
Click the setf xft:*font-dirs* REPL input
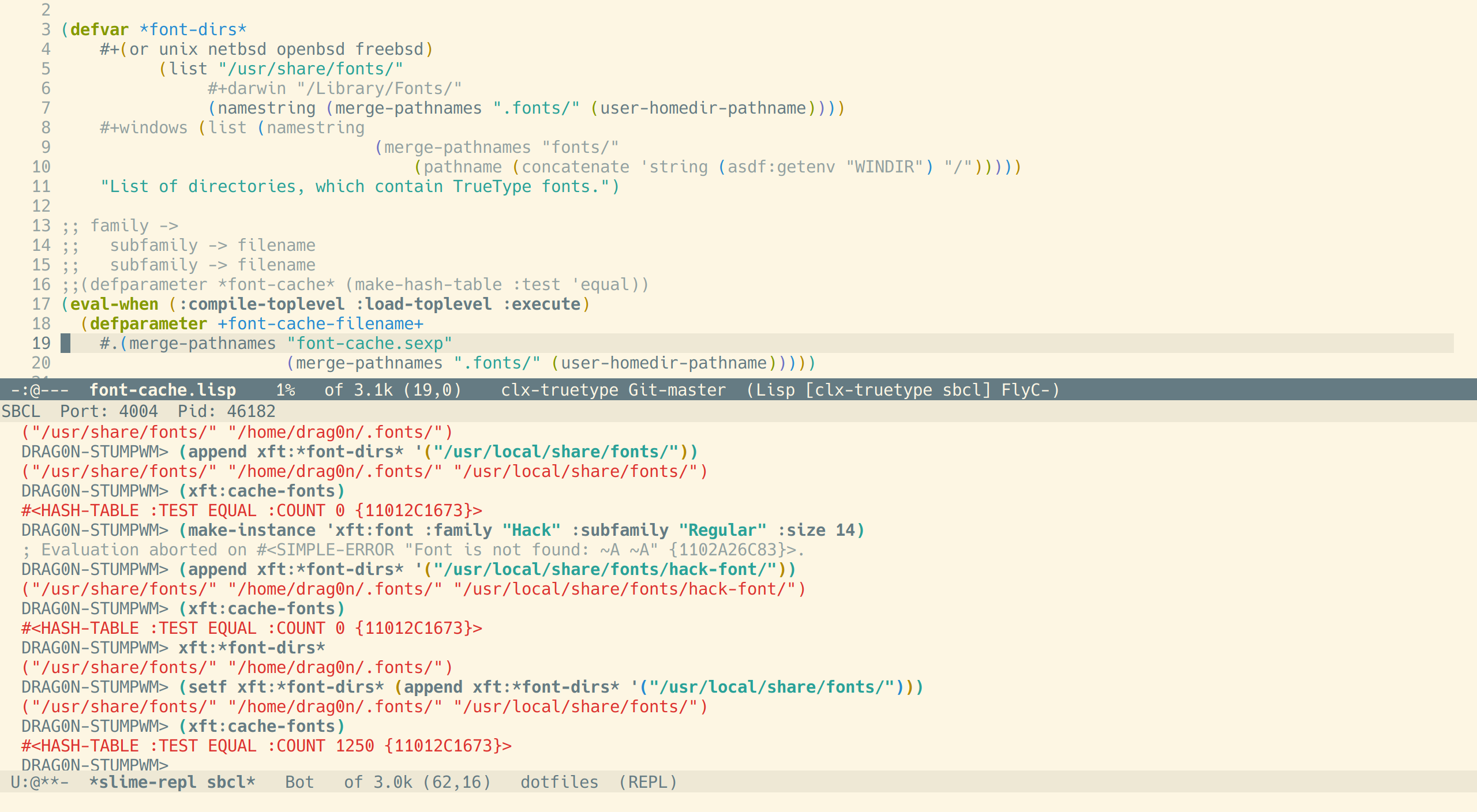(x=551, y=687)
